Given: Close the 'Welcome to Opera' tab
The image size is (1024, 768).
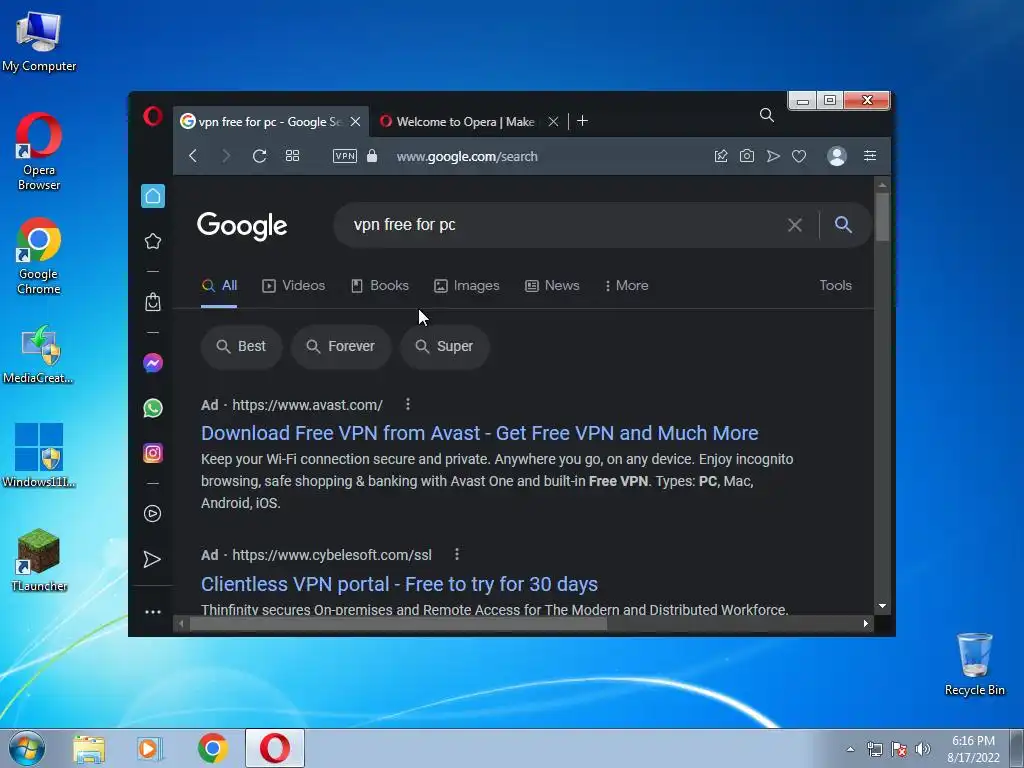Looking at the screenshot, I should [553, 121].
